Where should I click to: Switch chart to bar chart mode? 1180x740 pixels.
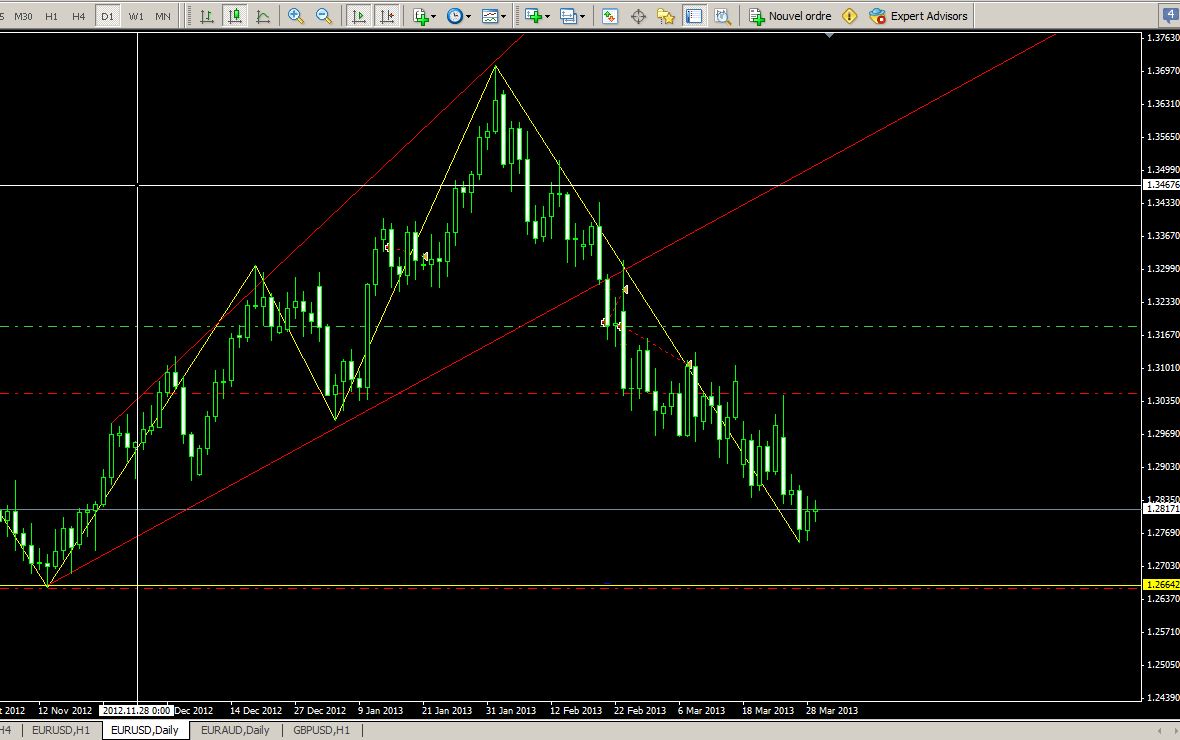206,16
